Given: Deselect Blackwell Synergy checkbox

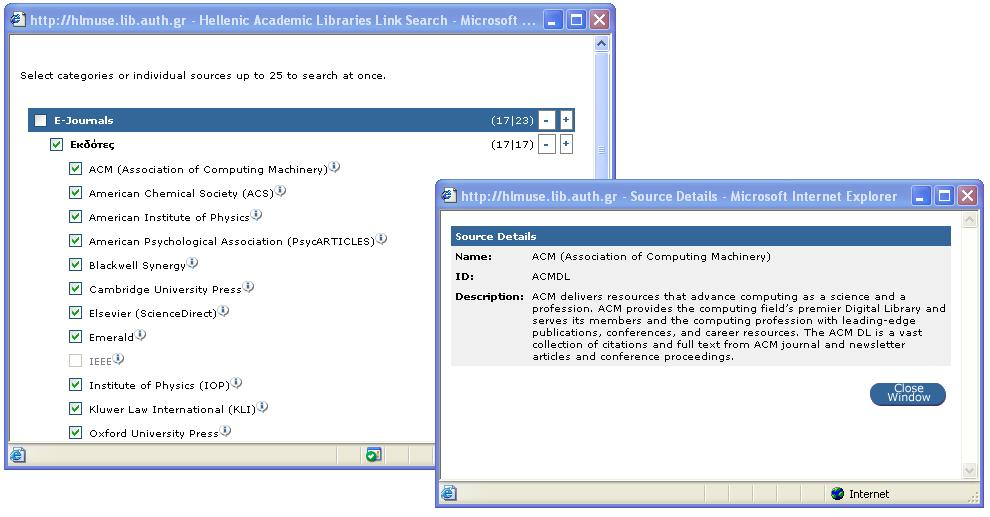Looking at the screenshot, I should click(x=75, y=264).
